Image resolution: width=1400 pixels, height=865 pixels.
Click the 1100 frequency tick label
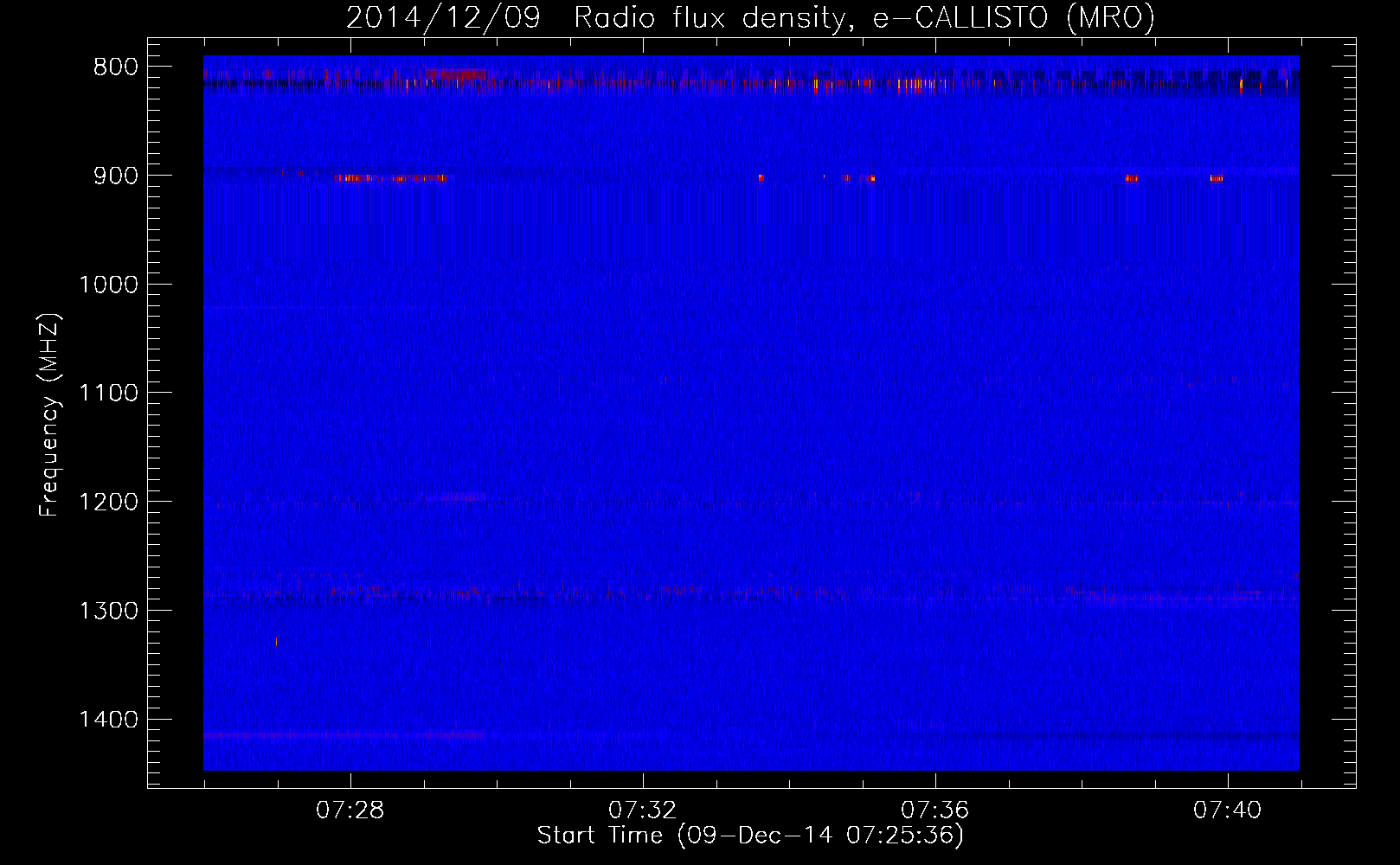tap(109, 394)
